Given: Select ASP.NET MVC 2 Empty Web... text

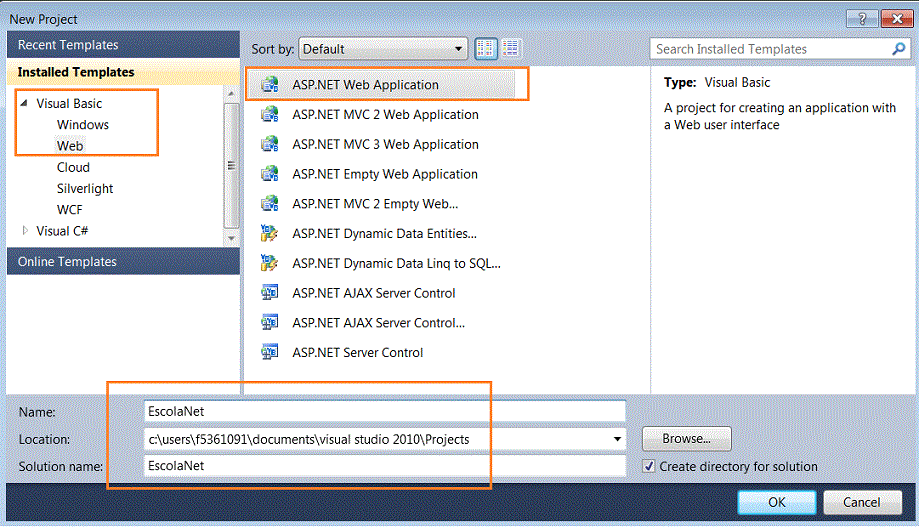Looking at the screenshot, I should click(x=375, y=204).
